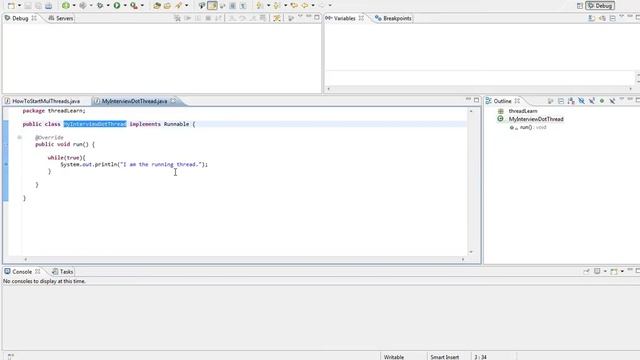Select the Variables view tab

point(344,18)
